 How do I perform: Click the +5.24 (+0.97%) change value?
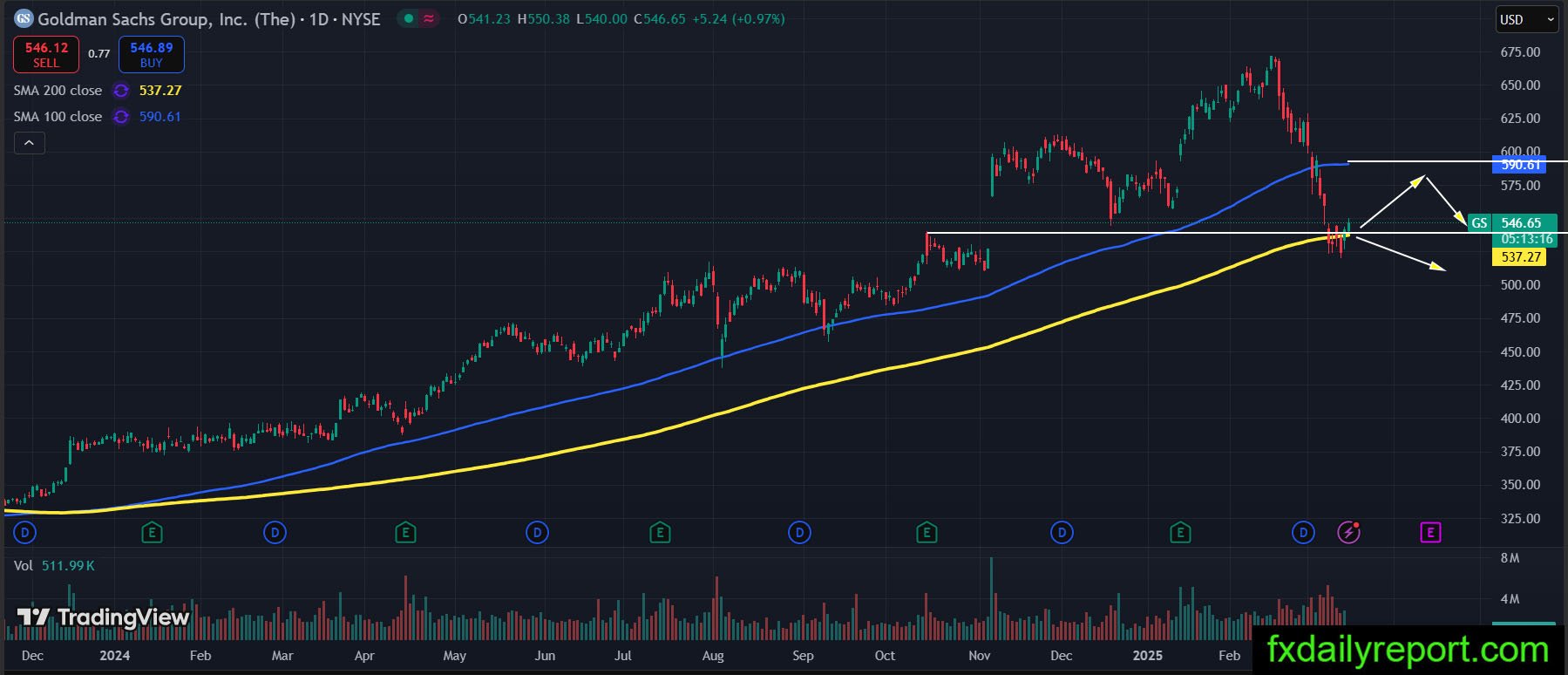[738, 19]
